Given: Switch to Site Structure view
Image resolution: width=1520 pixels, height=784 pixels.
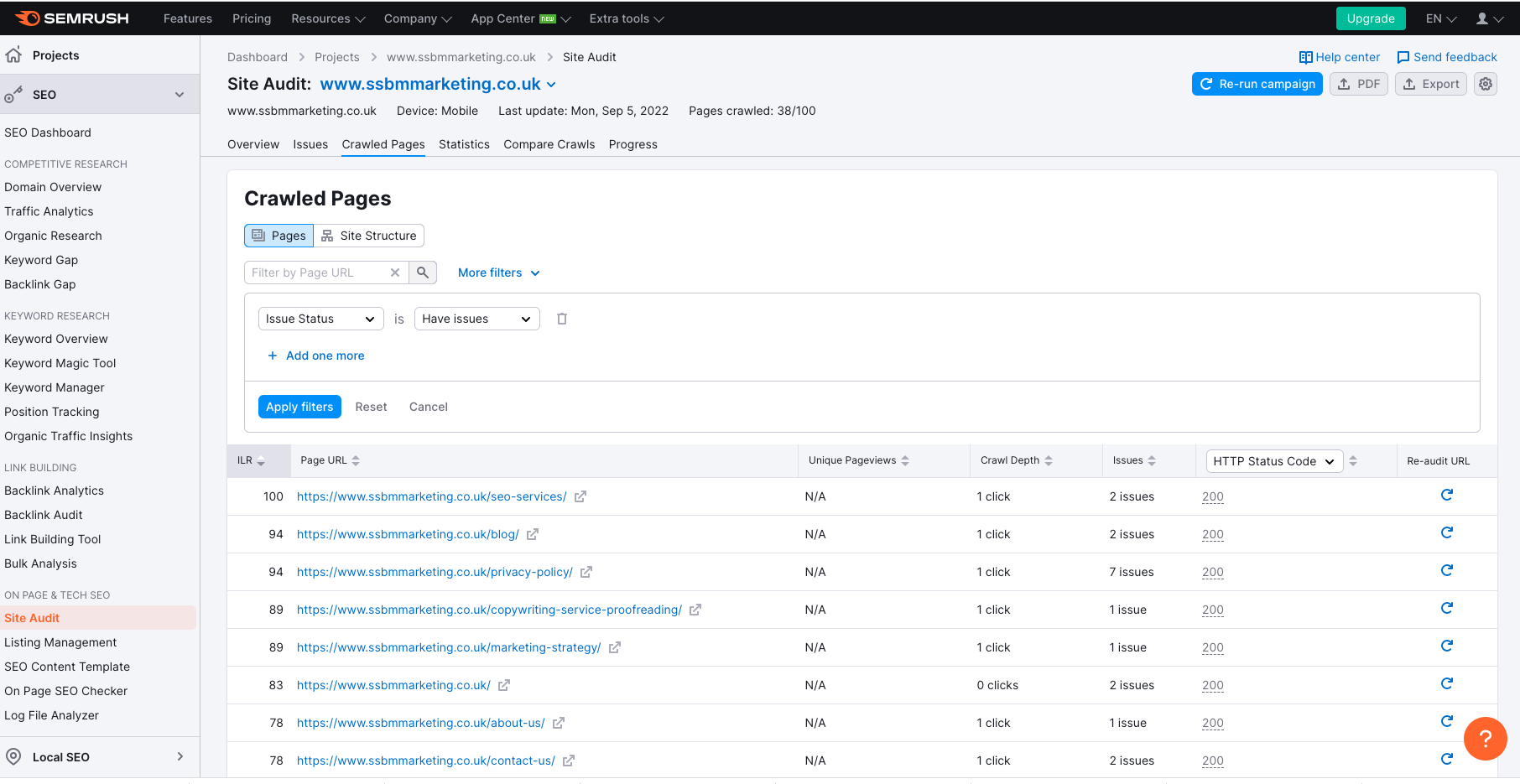Looking at the screenshot, I should click(369, 236).
